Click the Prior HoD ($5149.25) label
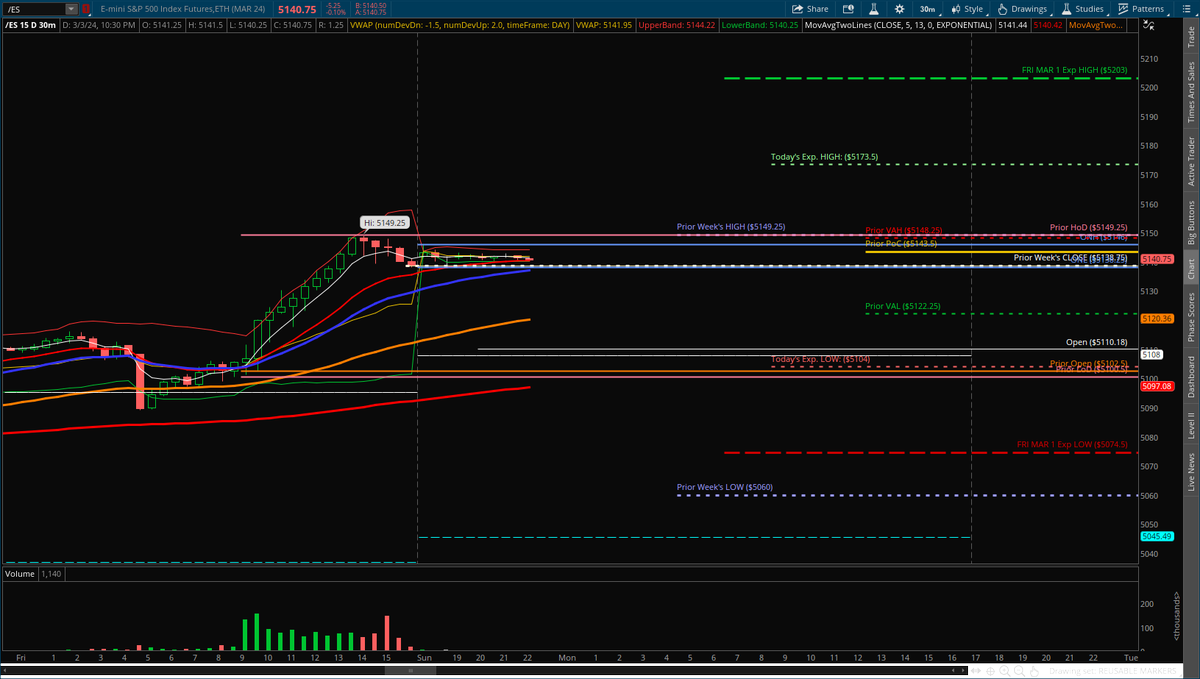1200x679 pixels. (x=1089, y=227)
